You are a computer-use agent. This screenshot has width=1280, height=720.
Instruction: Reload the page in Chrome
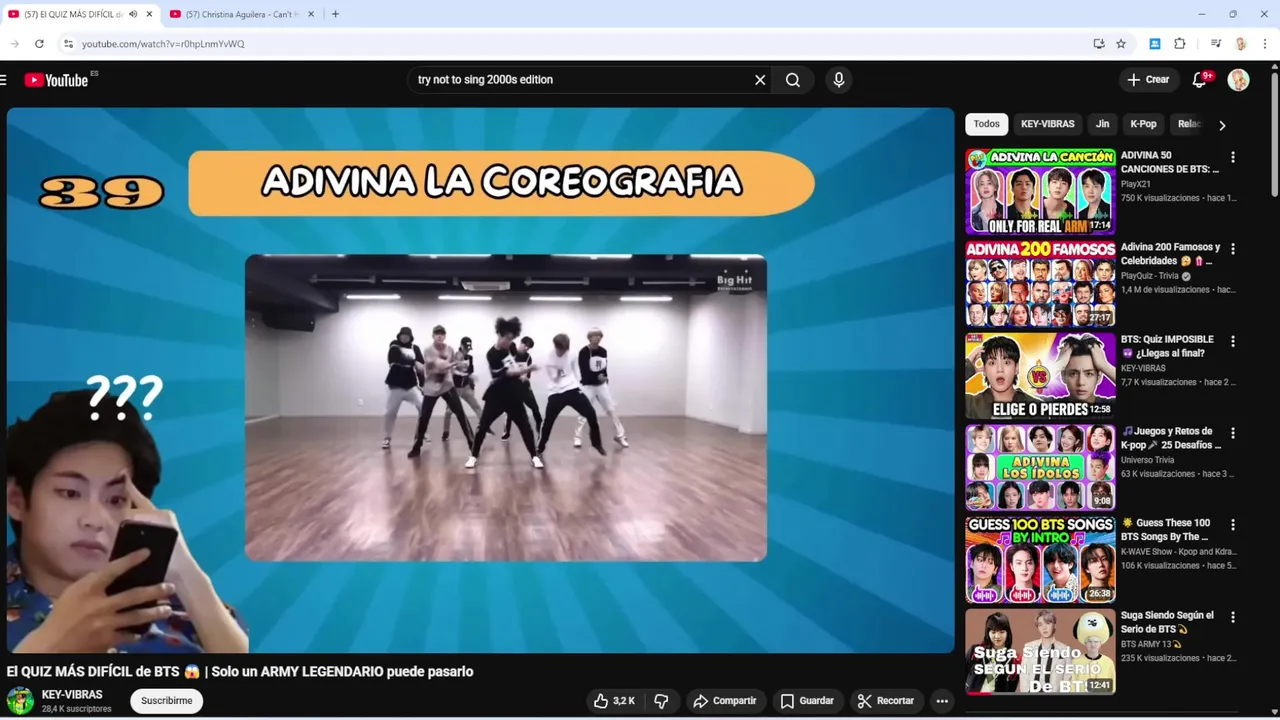pos(39,44)
